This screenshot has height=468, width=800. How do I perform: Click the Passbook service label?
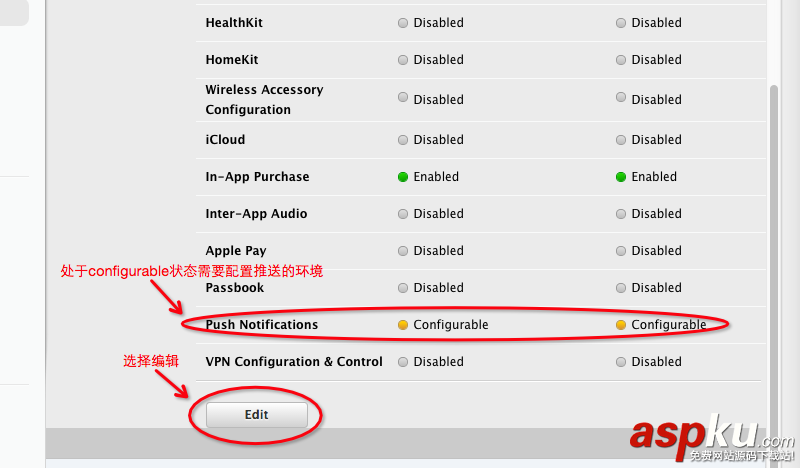(x=235, y=288)
